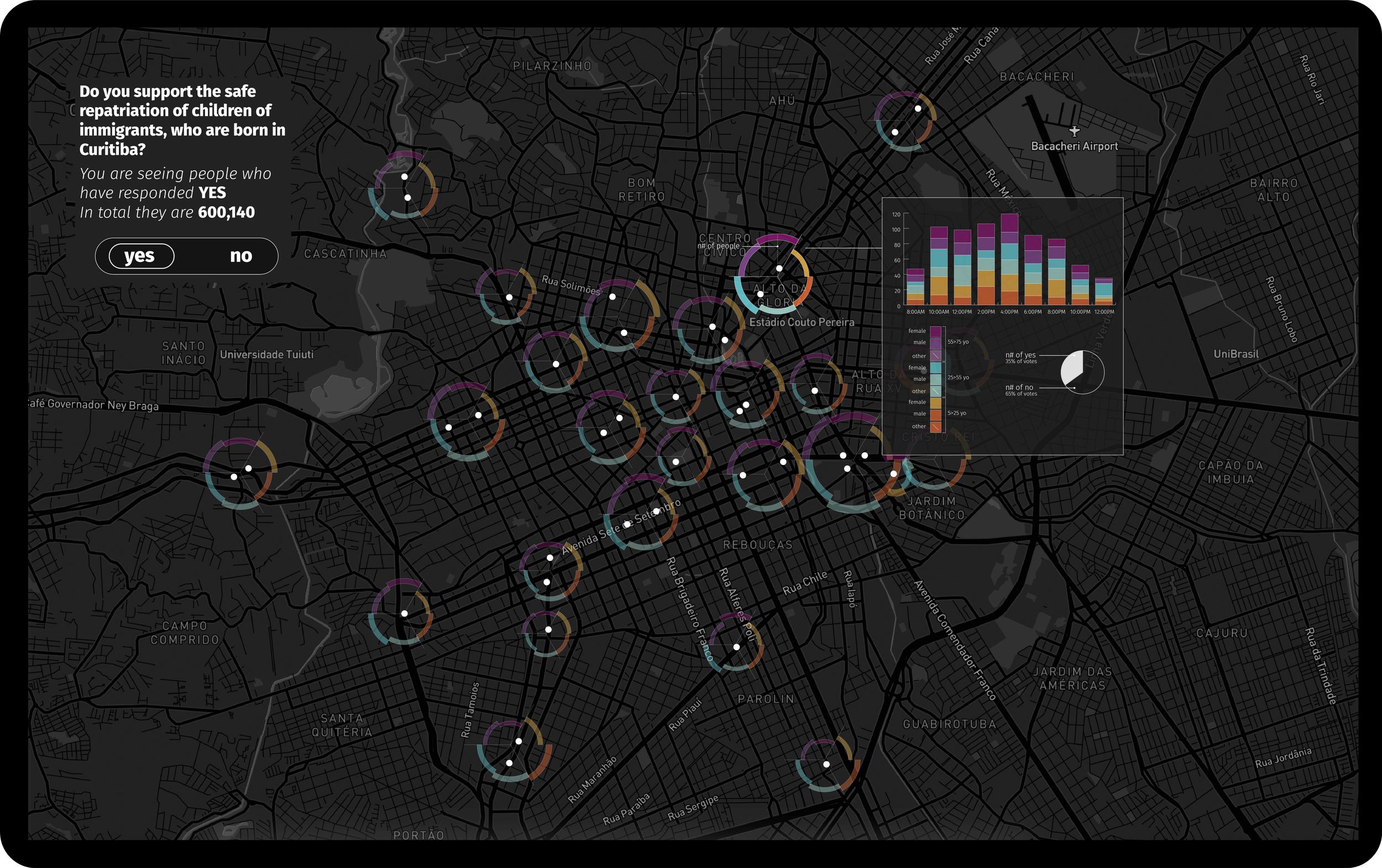Click the other 5>25 yo hatched orange swatch

pyautogui.click(x=935, y=427)
